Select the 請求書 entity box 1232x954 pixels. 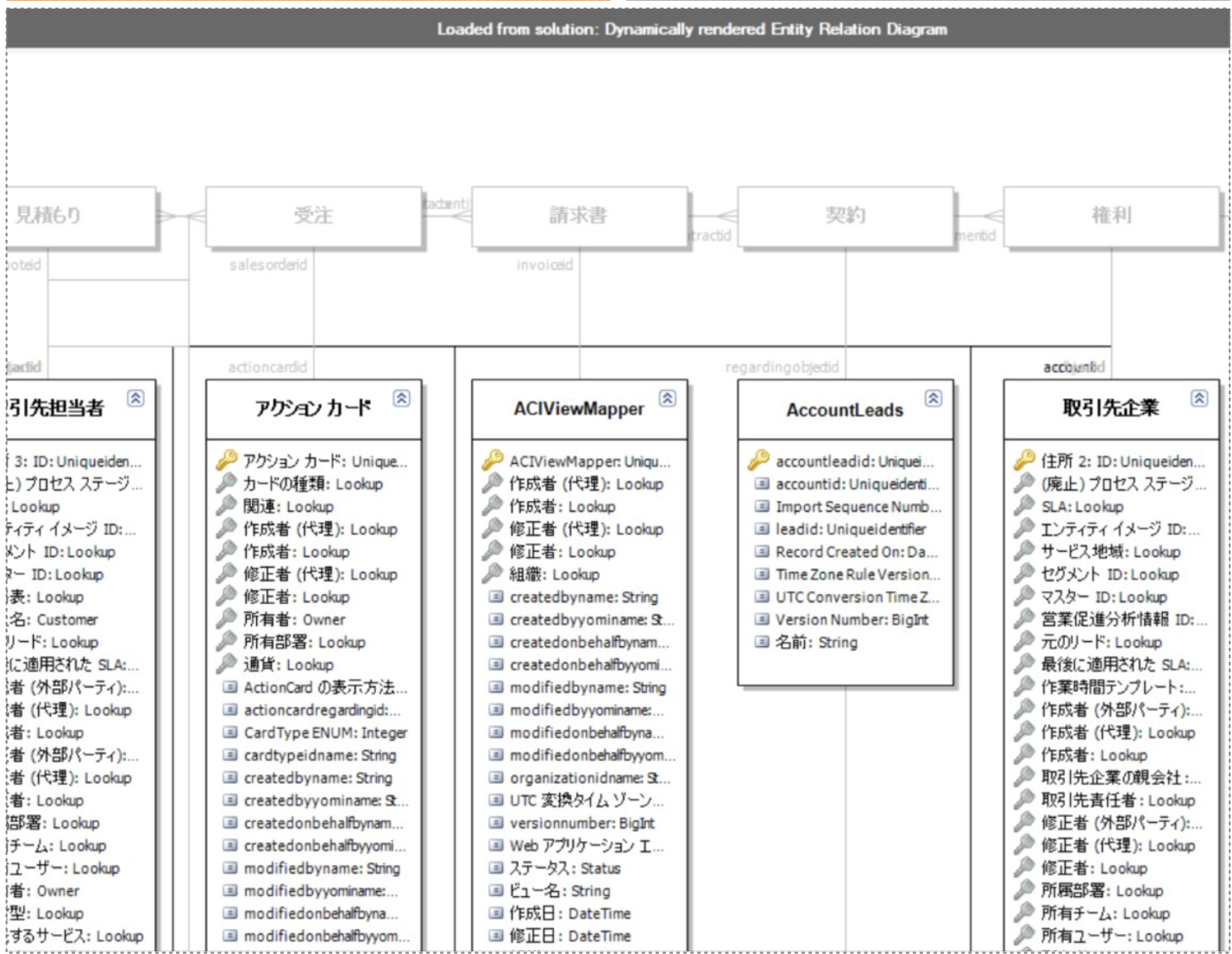[579, 216]
